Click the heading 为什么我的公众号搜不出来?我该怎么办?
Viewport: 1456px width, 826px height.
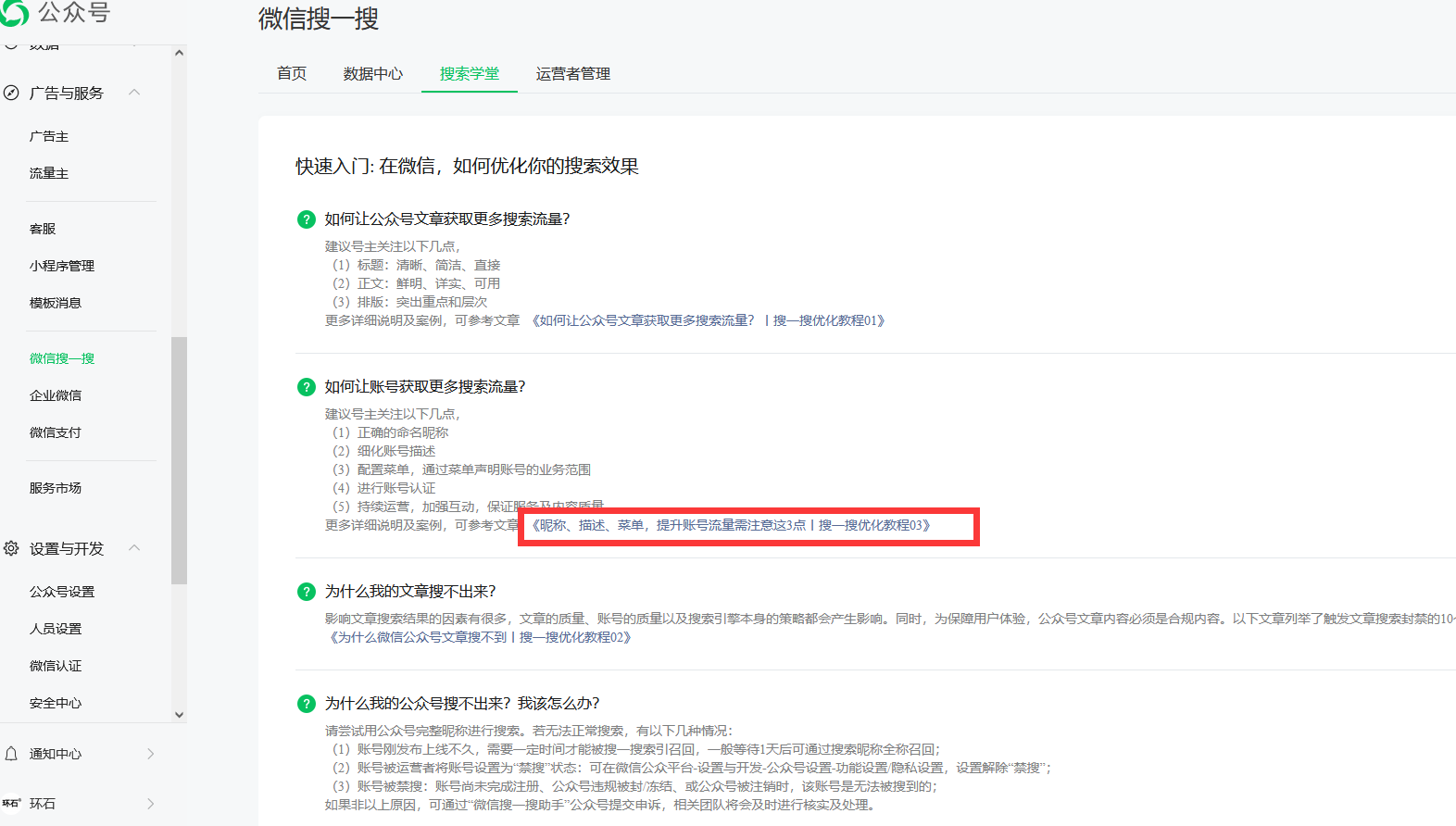(x=462, y=704)
